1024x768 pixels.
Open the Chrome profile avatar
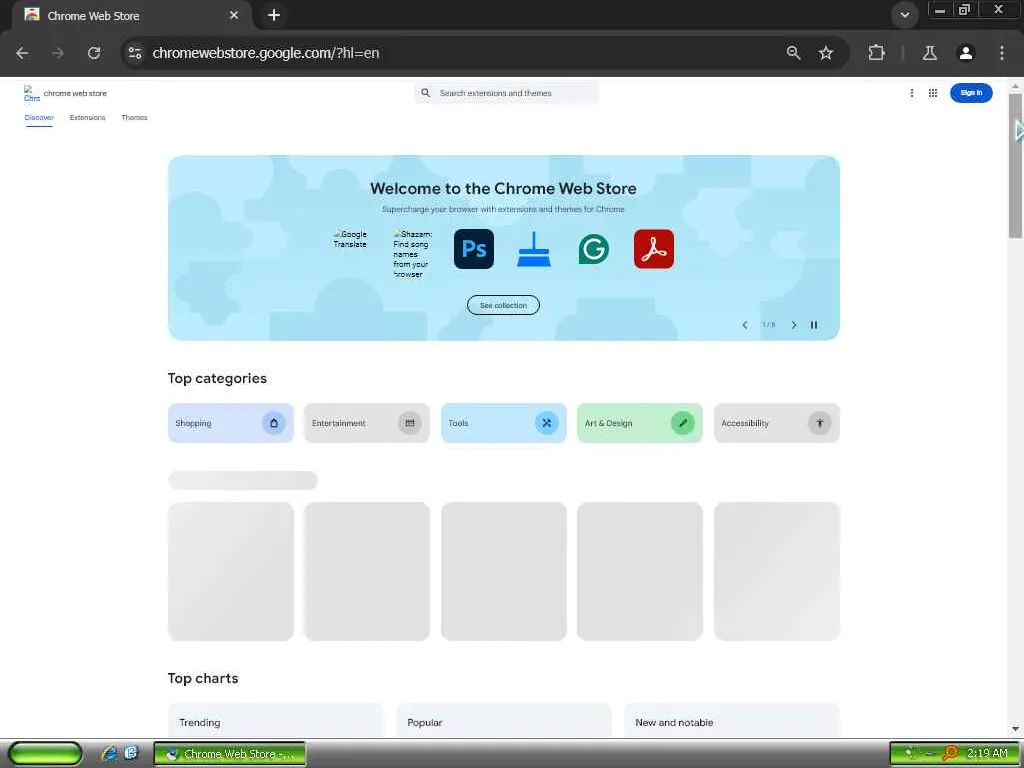tap(966, 53)
